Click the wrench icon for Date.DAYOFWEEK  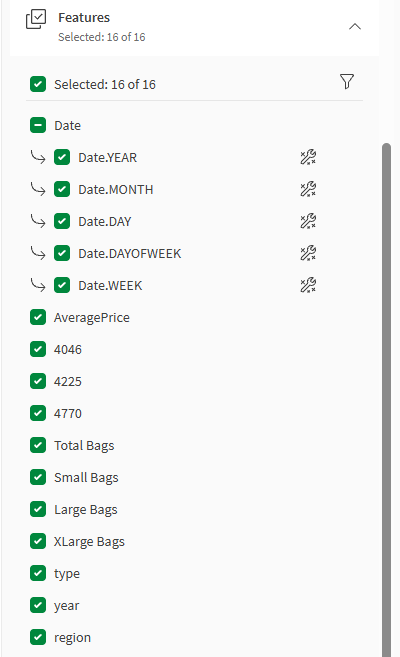(x=308, y=253)
